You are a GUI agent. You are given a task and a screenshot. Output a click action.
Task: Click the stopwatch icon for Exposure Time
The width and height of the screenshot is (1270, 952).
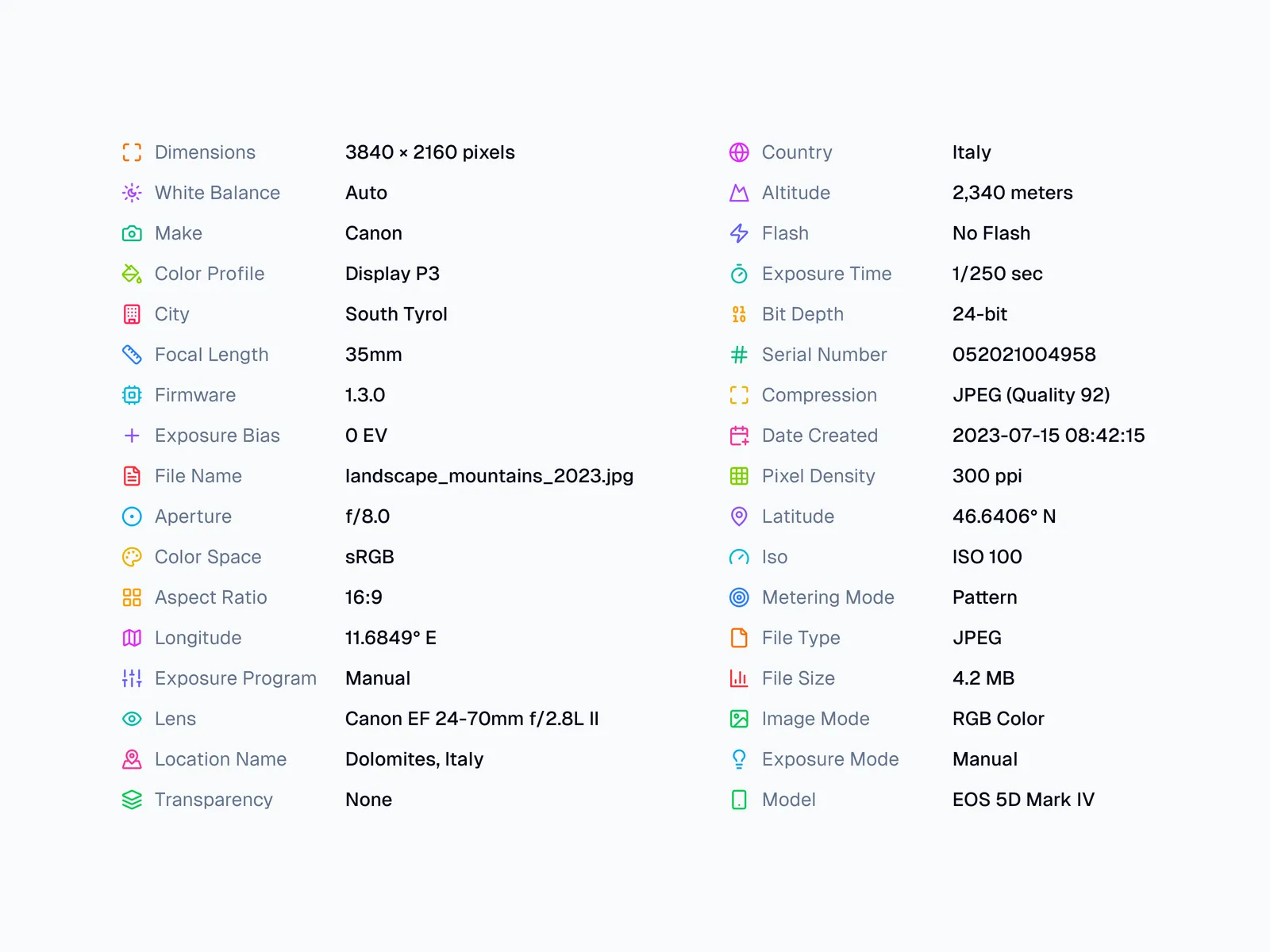tap(739, 274)
